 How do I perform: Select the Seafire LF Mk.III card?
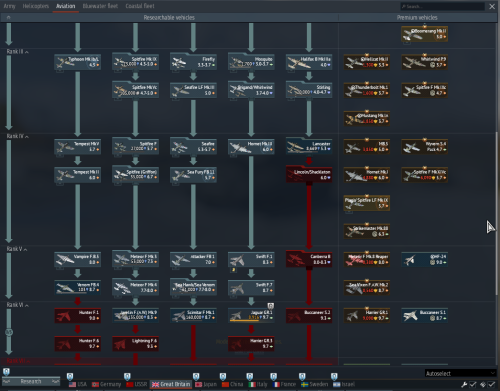coord(193,90)
